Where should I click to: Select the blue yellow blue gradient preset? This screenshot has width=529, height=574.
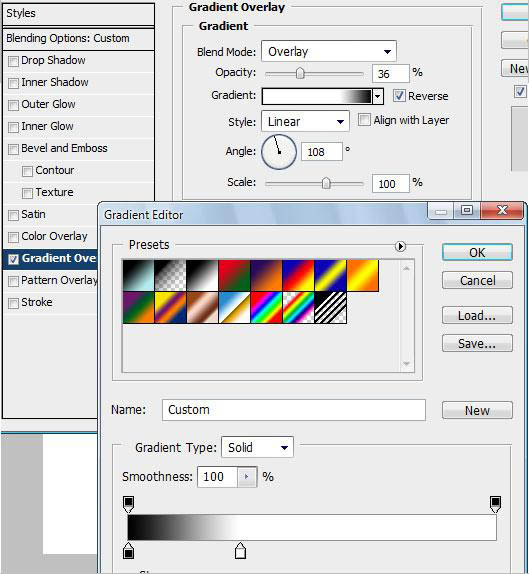coord(330,276)
